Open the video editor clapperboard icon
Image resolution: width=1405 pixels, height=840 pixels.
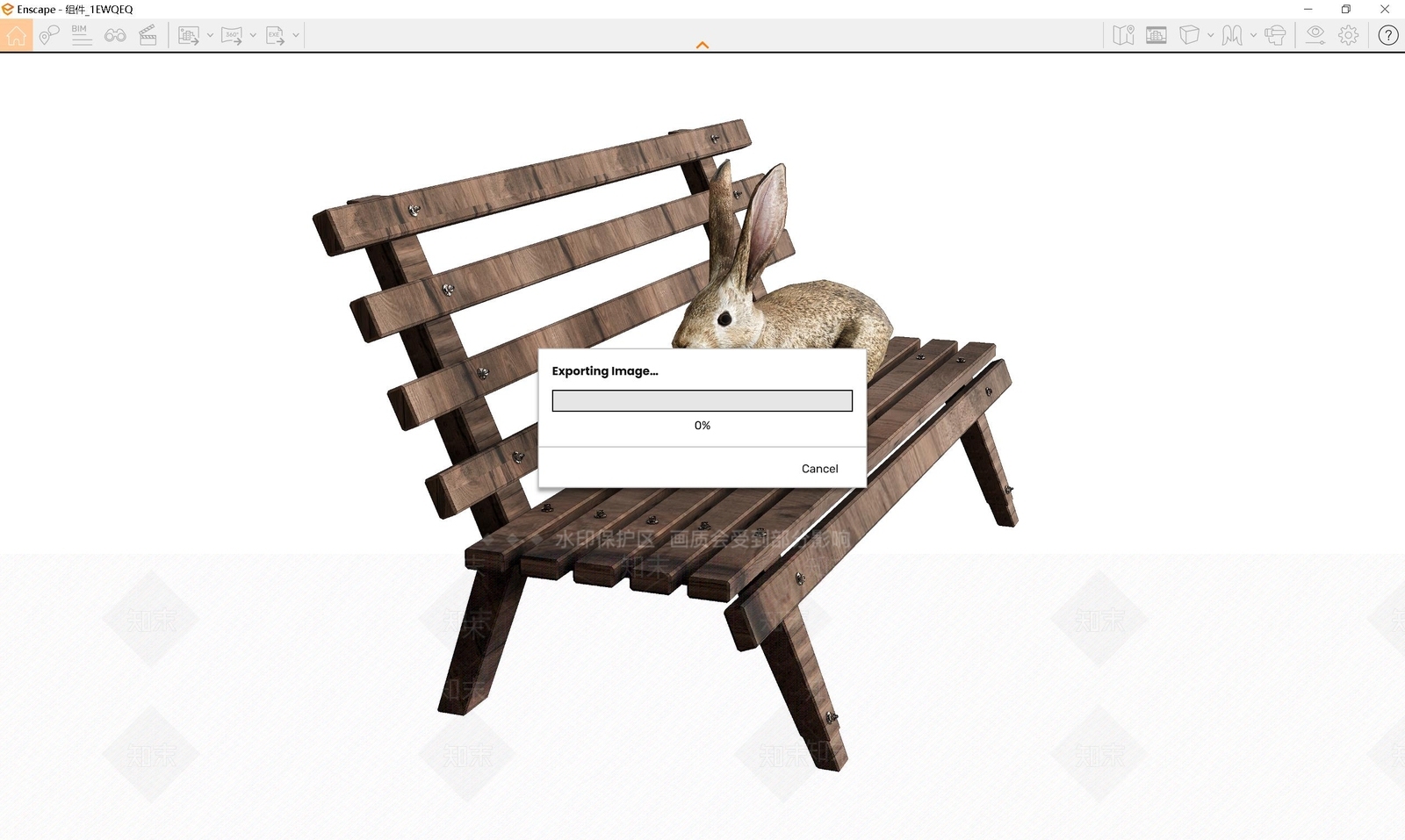click(x=148, y=35)
